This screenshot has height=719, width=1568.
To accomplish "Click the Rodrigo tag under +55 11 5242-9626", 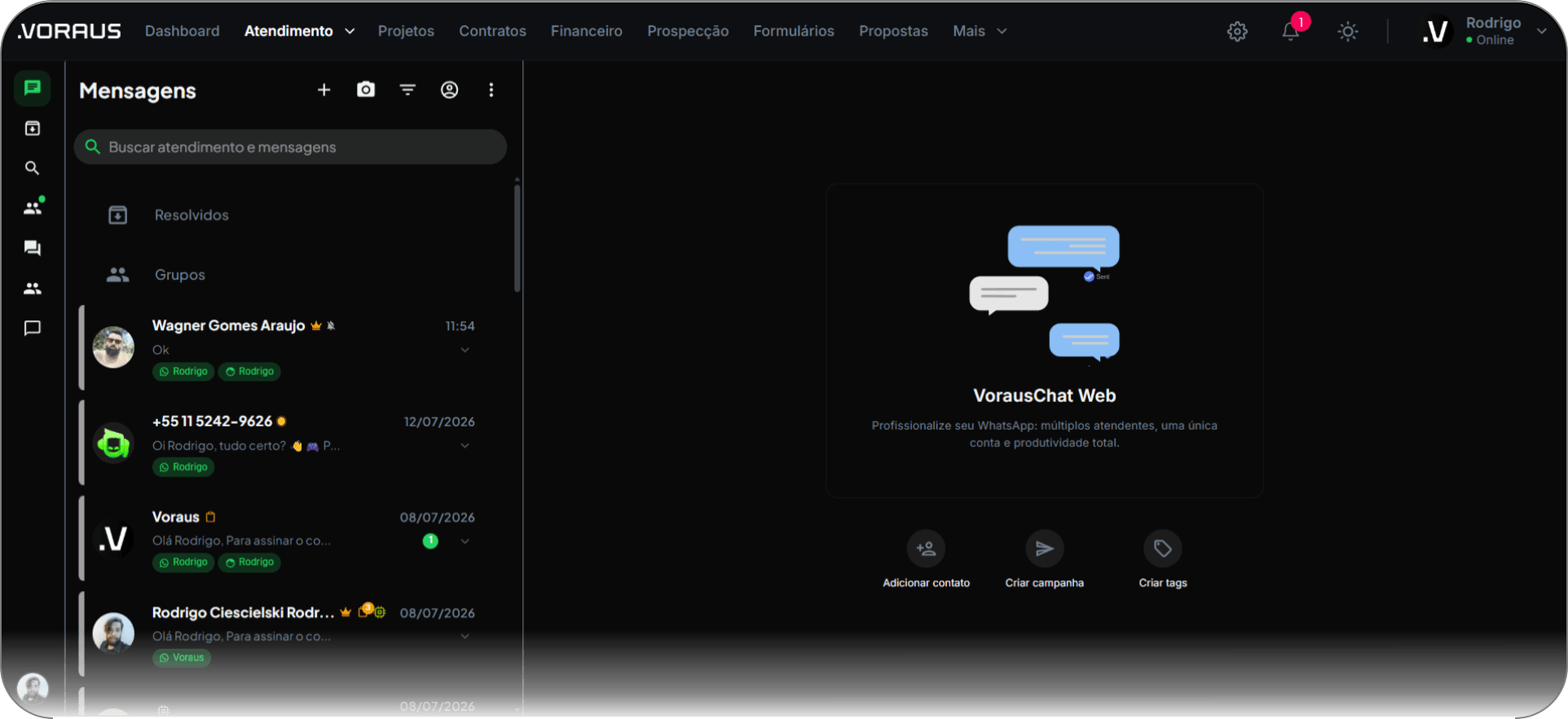I will tap(183, 467).
